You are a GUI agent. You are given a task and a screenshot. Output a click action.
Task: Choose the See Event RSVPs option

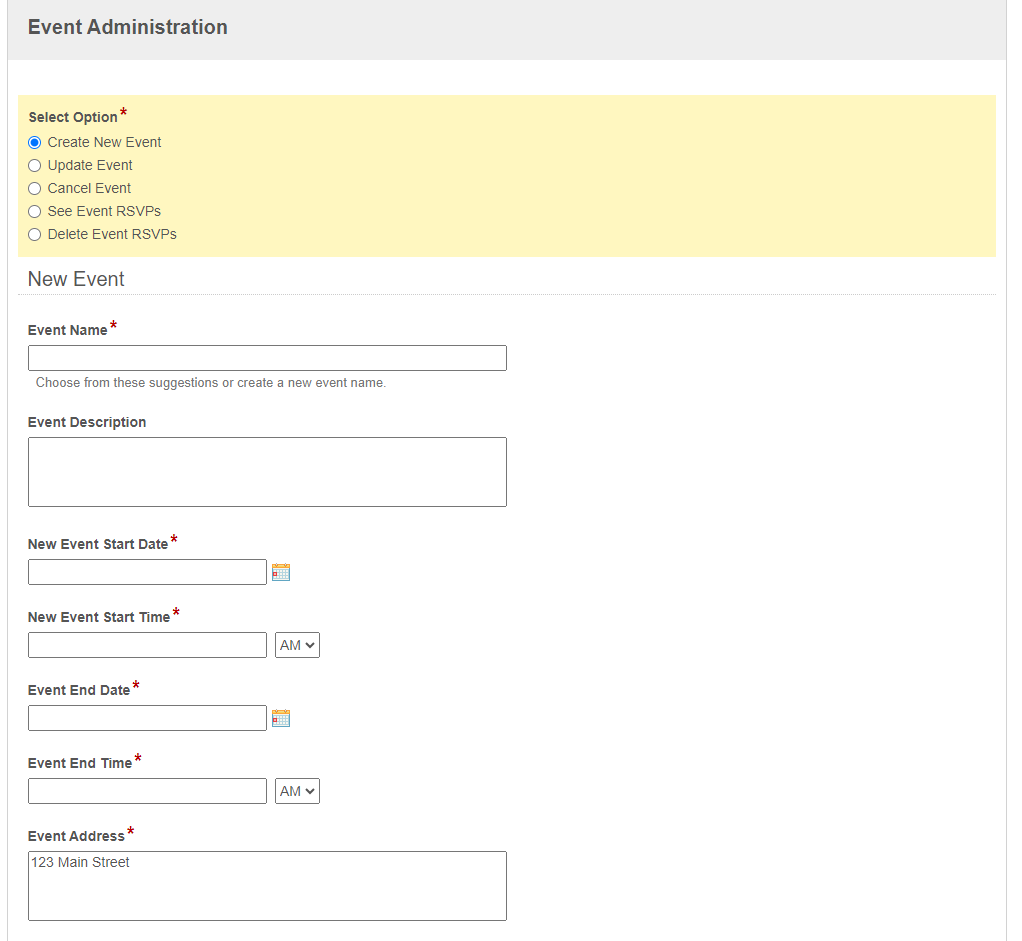[34, 211]
